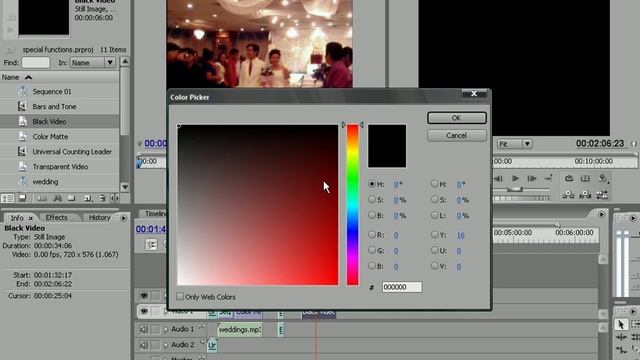Select the Red (R) radio button
The image size is (640, 360).
point(371,235)
